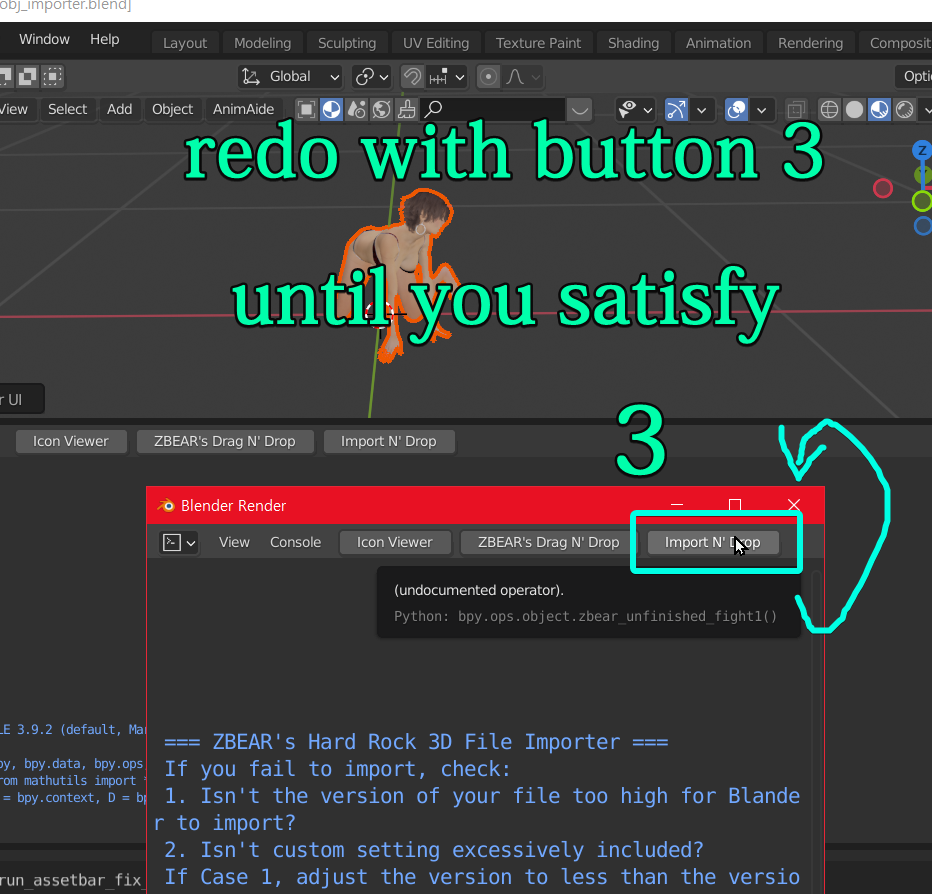Image resolution: width=932 pixels, height=894 pixels.
Task: Click ZBEAR's Drag N' Drop in main console header
Action: pos(225,441)
